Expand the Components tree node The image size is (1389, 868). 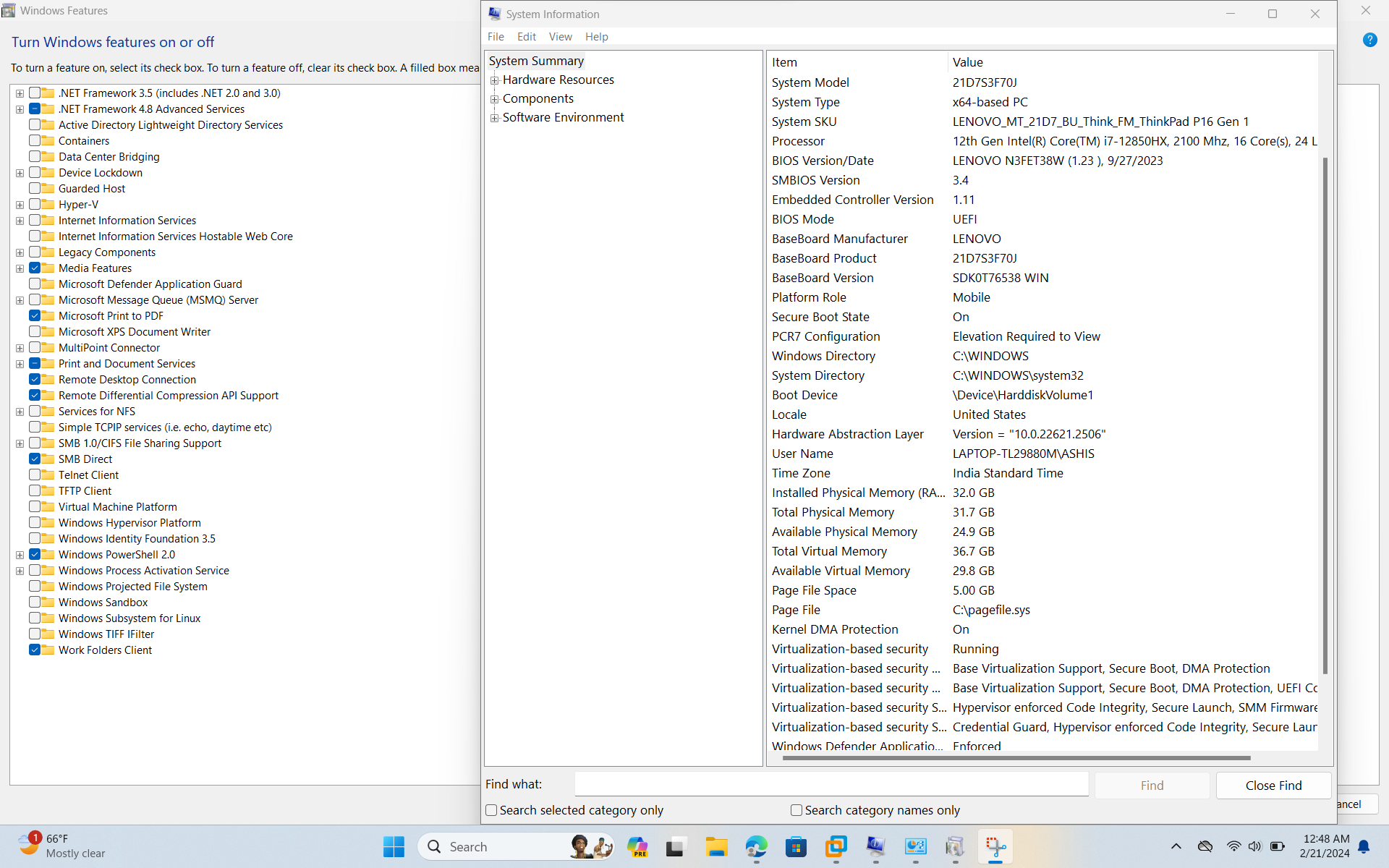(495, 99)
